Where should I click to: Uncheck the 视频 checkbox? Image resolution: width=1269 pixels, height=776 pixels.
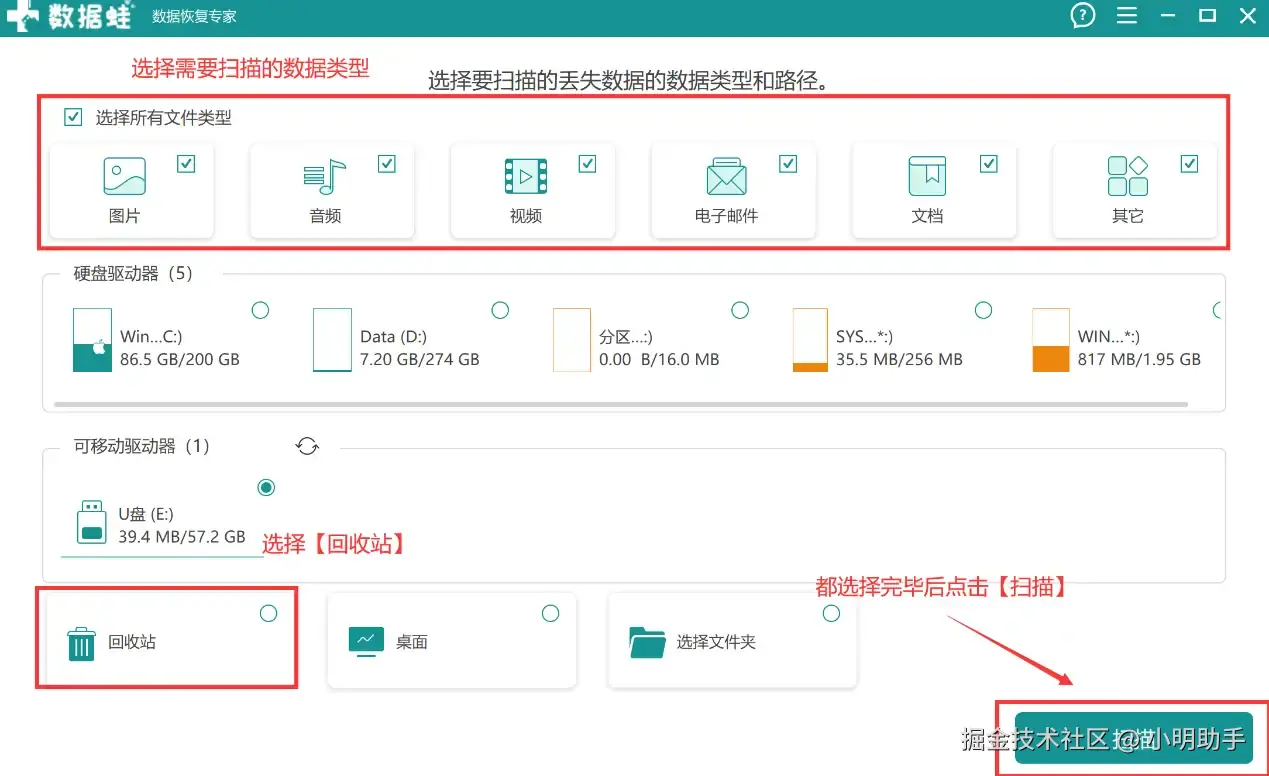587,164
